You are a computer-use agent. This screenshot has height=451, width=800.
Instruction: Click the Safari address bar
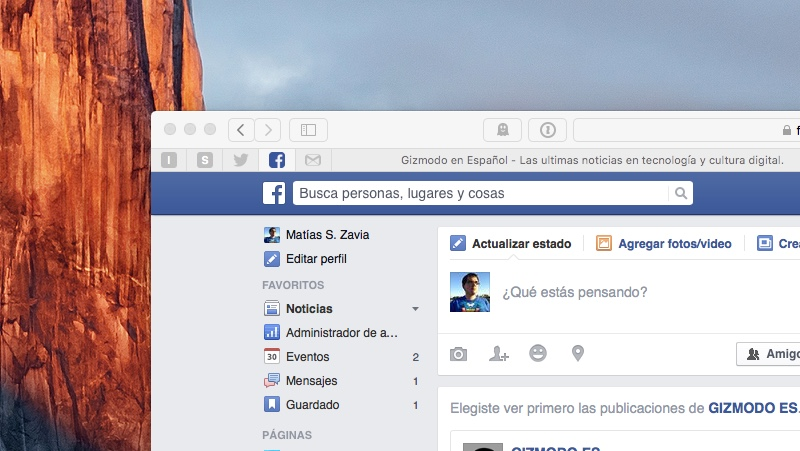point(687,130)
